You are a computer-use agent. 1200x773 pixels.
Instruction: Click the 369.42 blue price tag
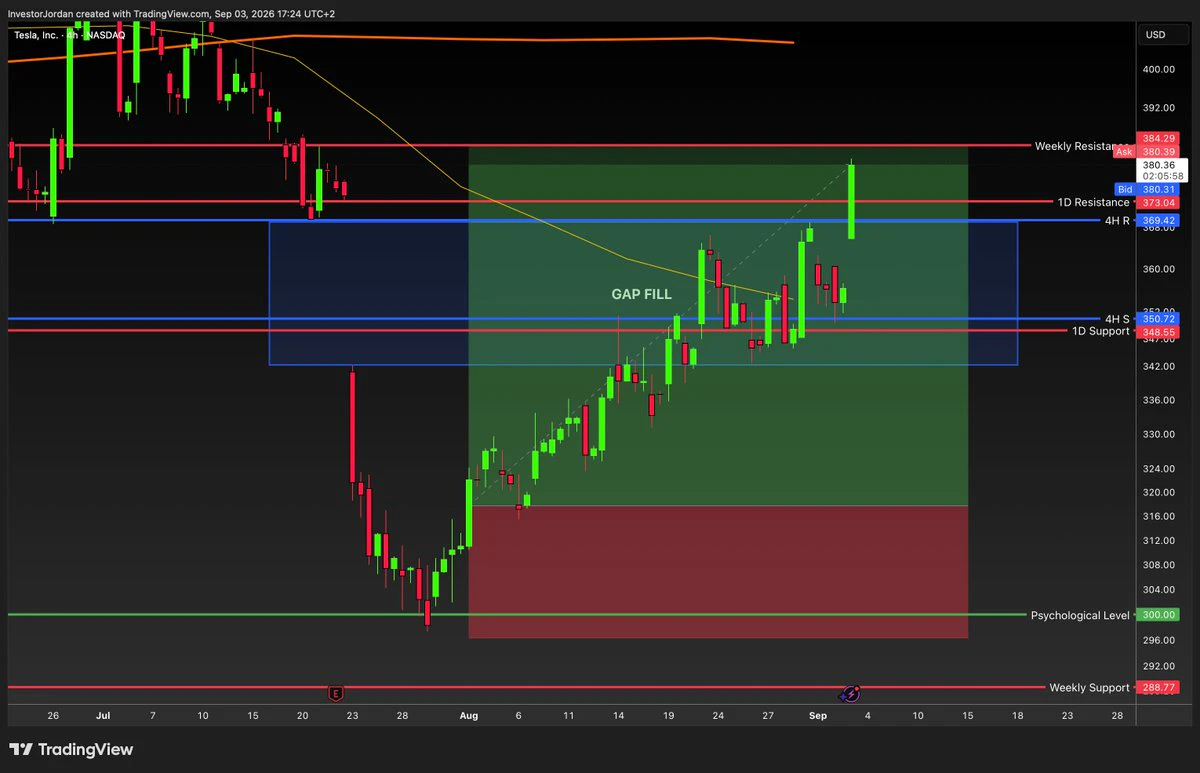coord(1158,220)
